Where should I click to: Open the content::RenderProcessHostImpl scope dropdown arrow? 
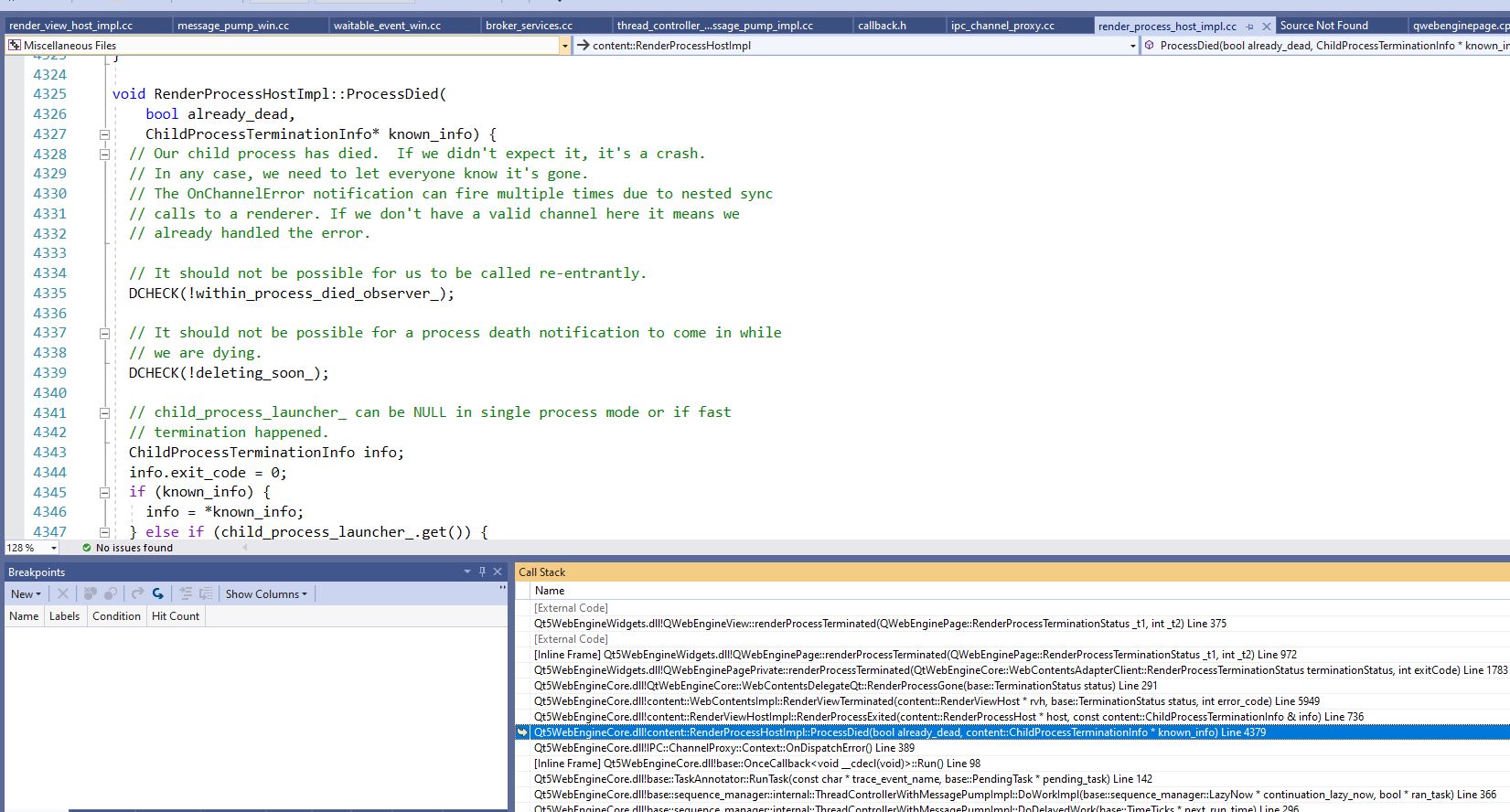(x=1132, y=45)
